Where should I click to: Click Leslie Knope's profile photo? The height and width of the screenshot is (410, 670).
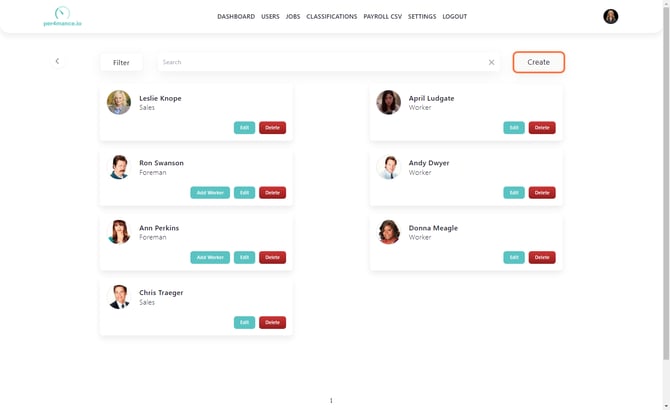119,102
